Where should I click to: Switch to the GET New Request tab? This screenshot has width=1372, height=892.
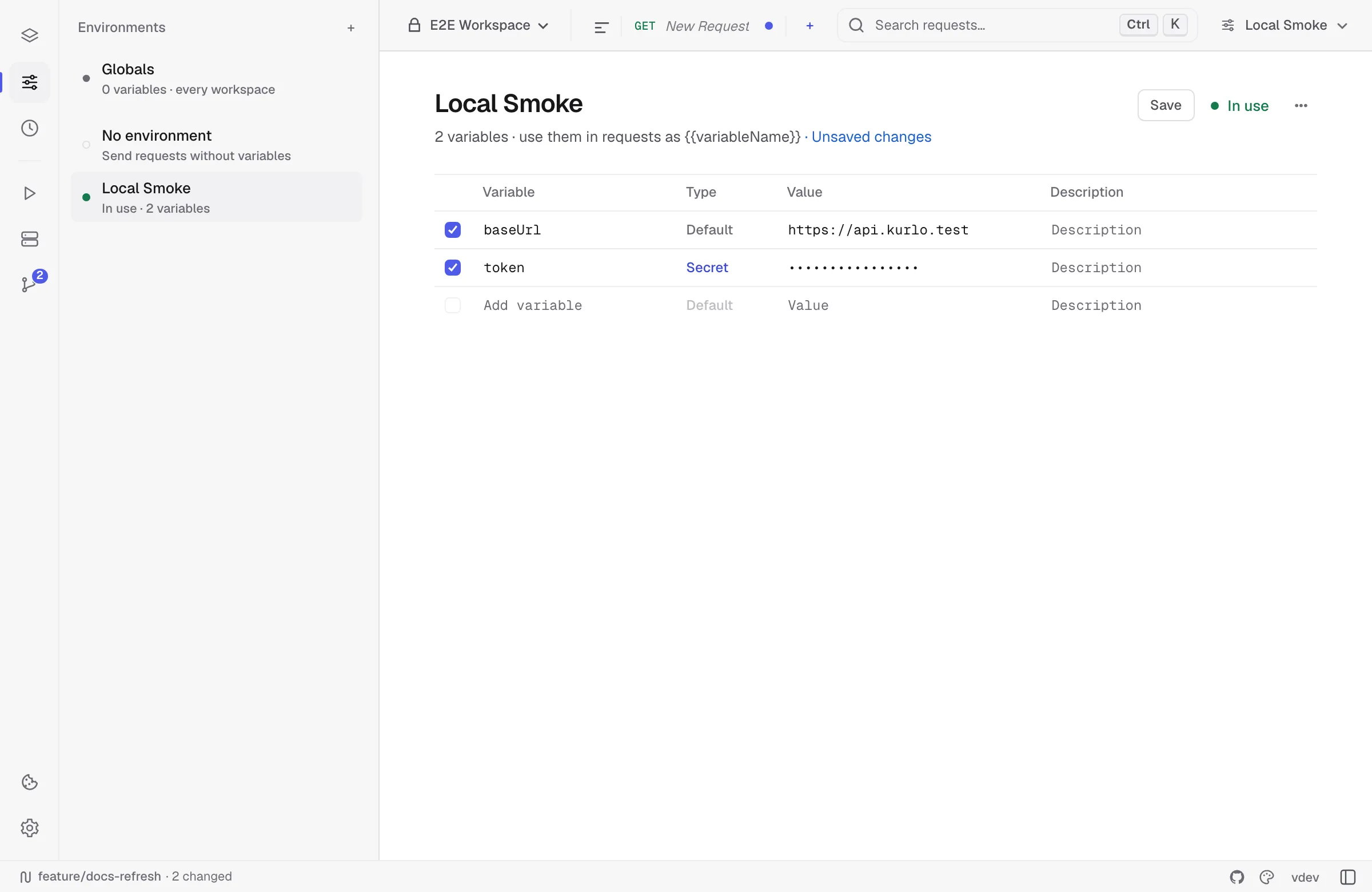[x=703, y=26]
